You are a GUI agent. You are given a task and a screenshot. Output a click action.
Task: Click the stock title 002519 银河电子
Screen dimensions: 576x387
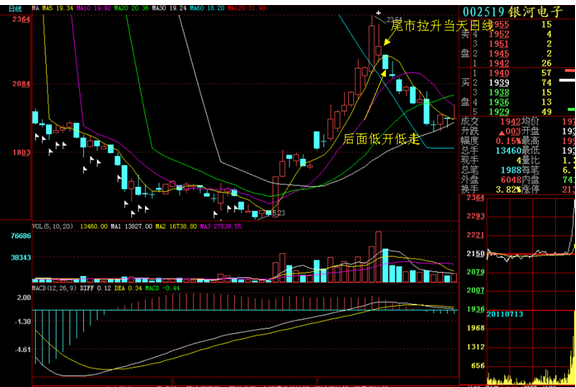512,12
